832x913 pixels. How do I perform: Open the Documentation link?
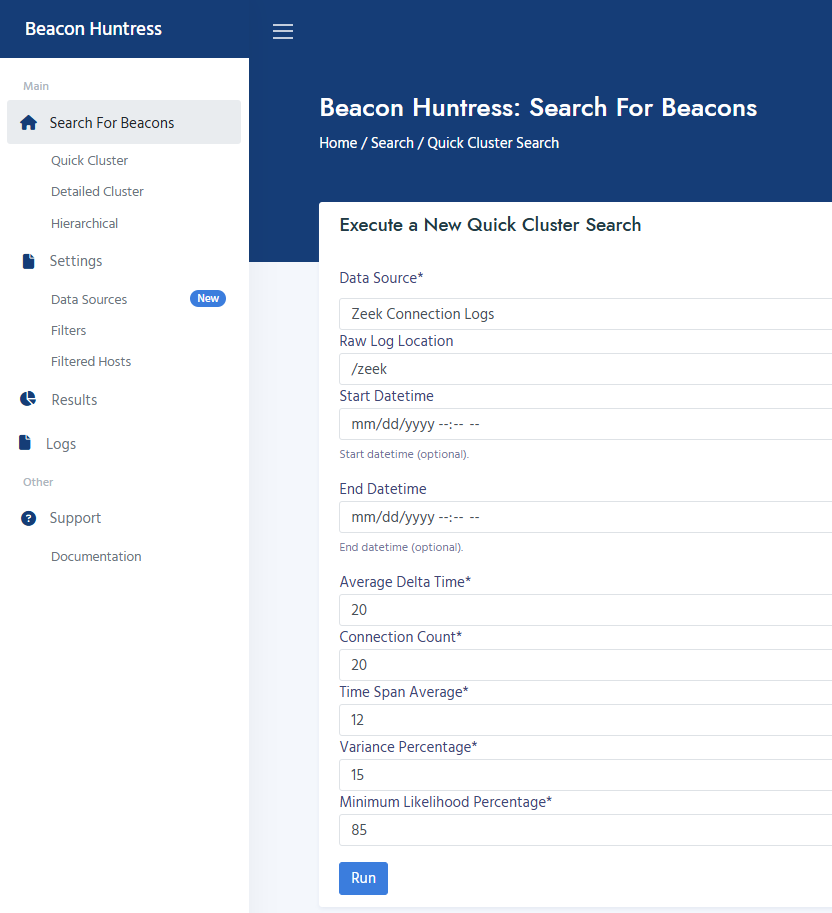point(96,557)
